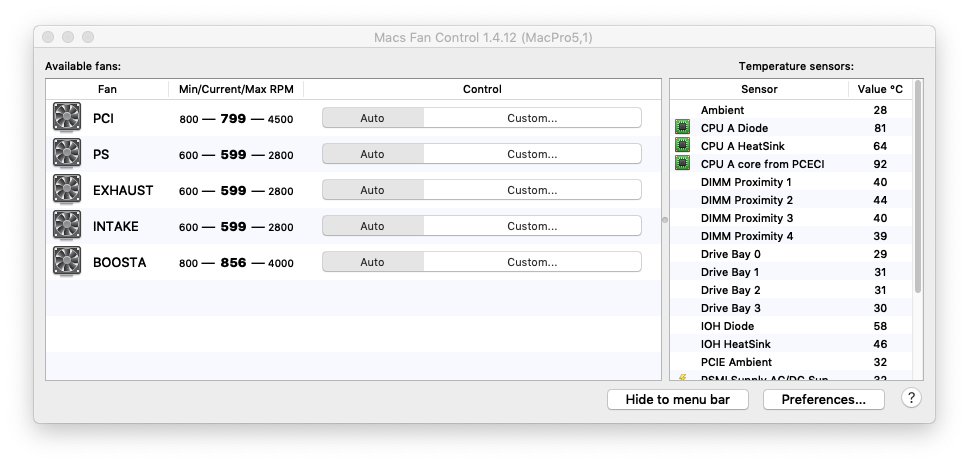Viewport: 969px width, 465px height.
Task: Open Custom control for PS fan
Action: pyautogui.click(x=532, y=154)
